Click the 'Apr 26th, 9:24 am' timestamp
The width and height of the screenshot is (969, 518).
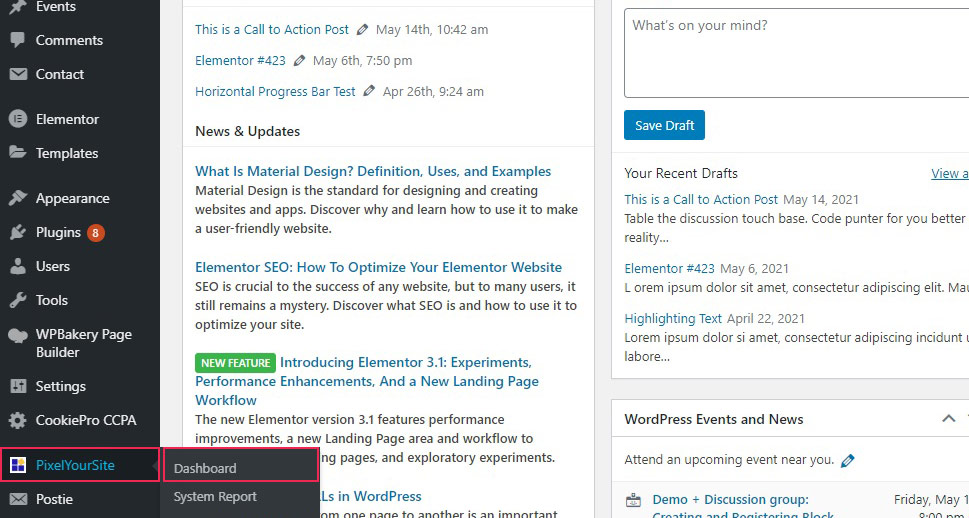pos(433,91)
